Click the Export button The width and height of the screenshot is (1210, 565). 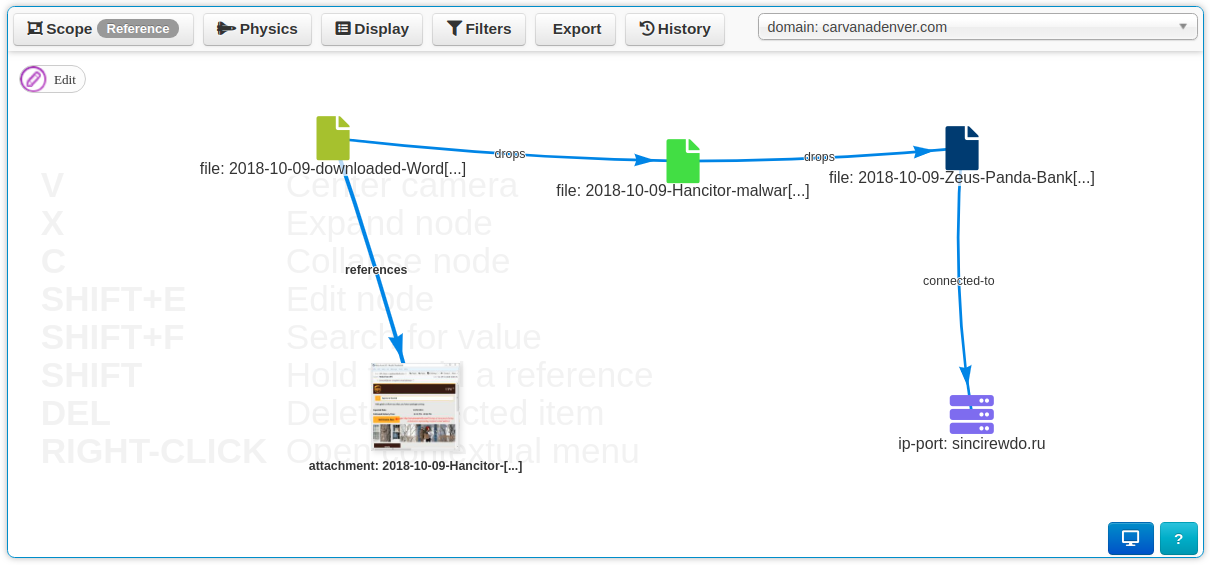(x=576, y=29)
